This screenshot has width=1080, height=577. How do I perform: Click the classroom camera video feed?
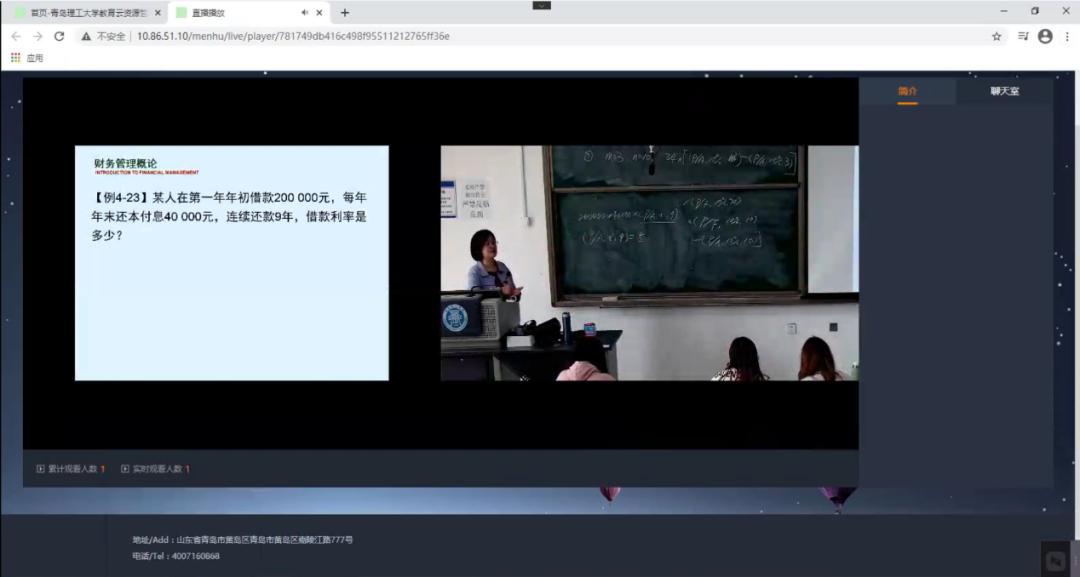(x=649, y=263)
